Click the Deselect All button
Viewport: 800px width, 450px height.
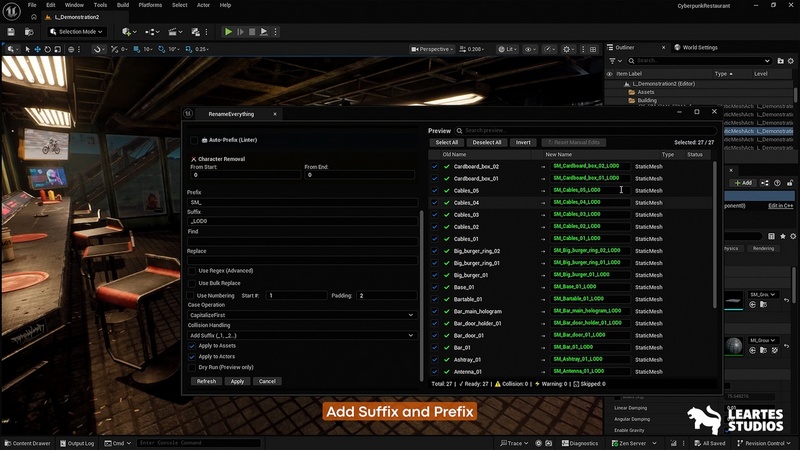tap(487, 143)
